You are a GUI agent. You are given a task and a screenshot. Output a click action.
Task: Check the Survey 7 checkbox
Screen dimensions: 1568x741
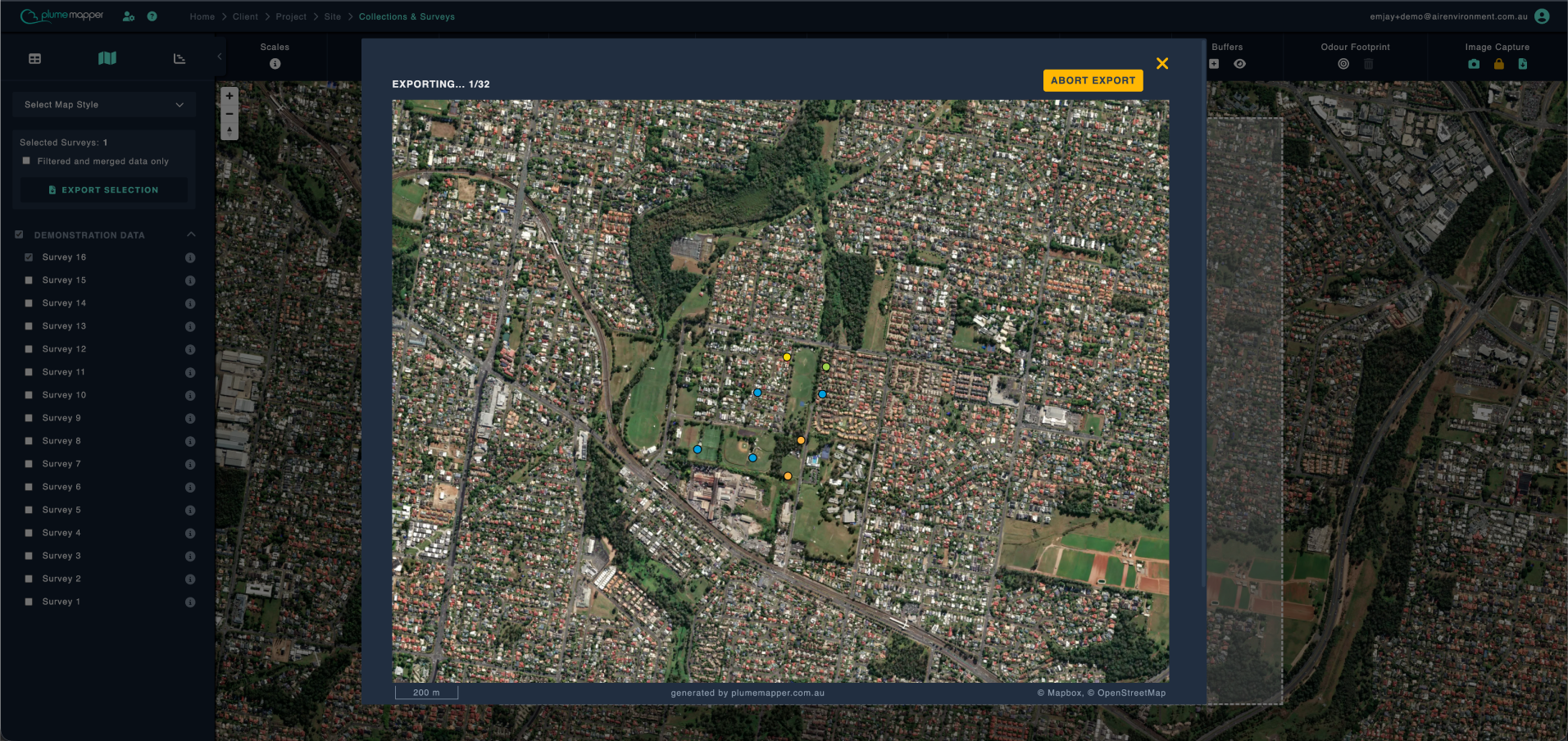pos(29,464)
